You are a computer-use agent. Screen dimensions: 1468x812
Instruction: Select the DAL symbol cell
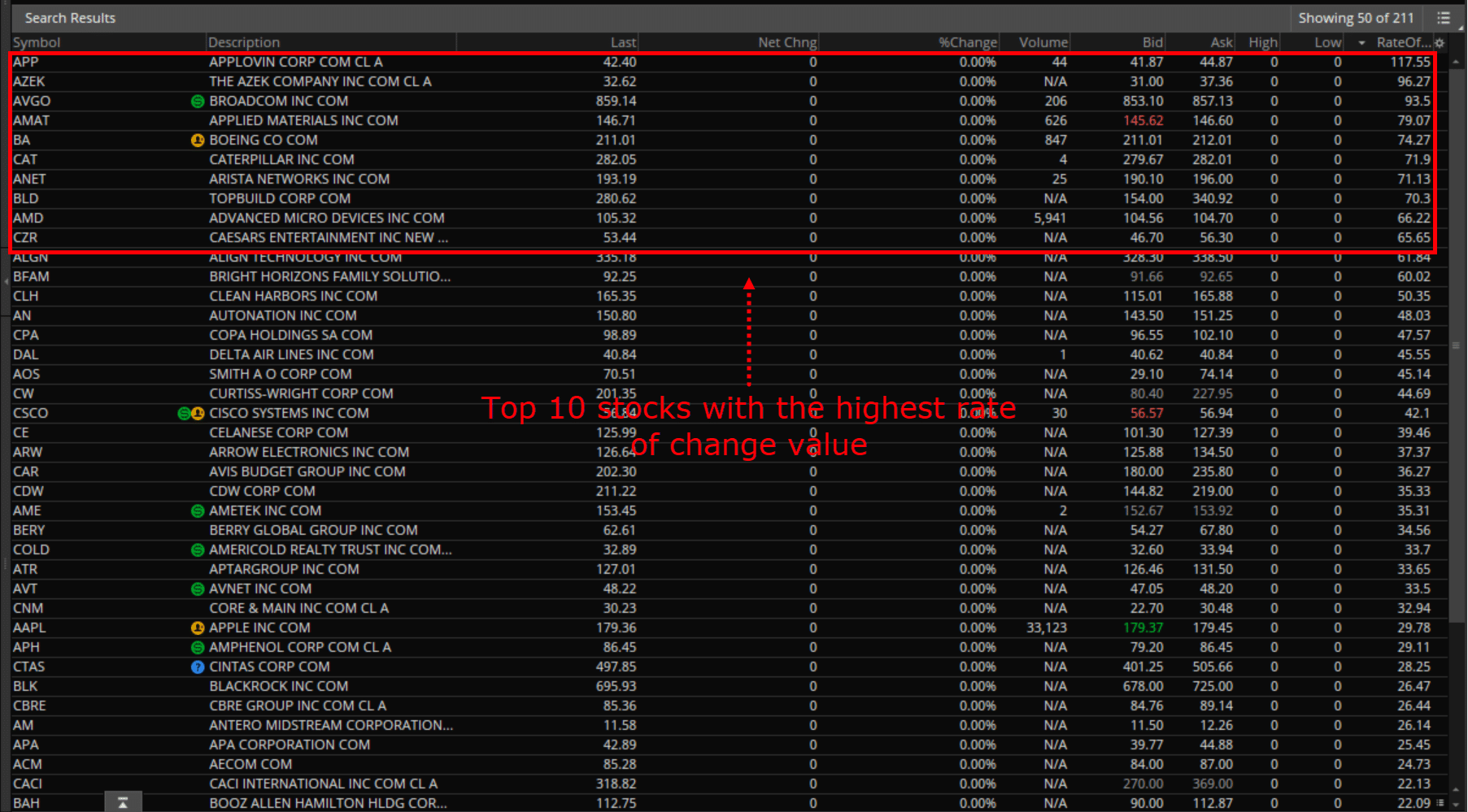(25, 354)
